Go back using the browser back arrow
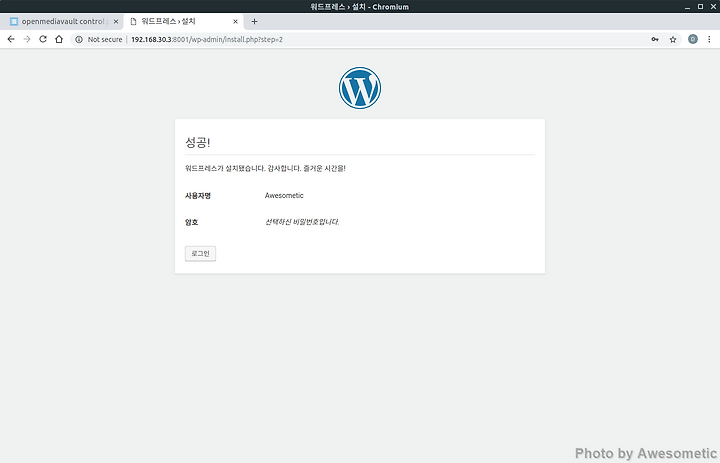 pos(11,40)
